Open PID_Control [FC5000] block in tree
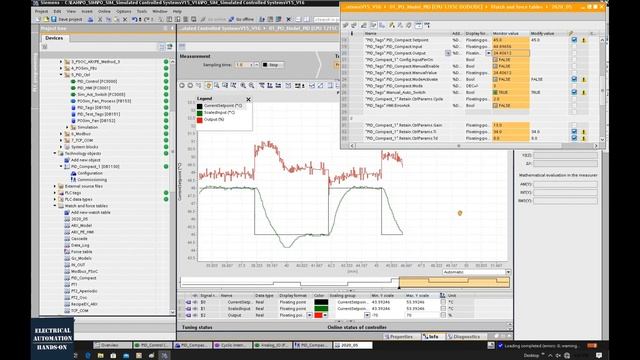 [x=97, y=81]
